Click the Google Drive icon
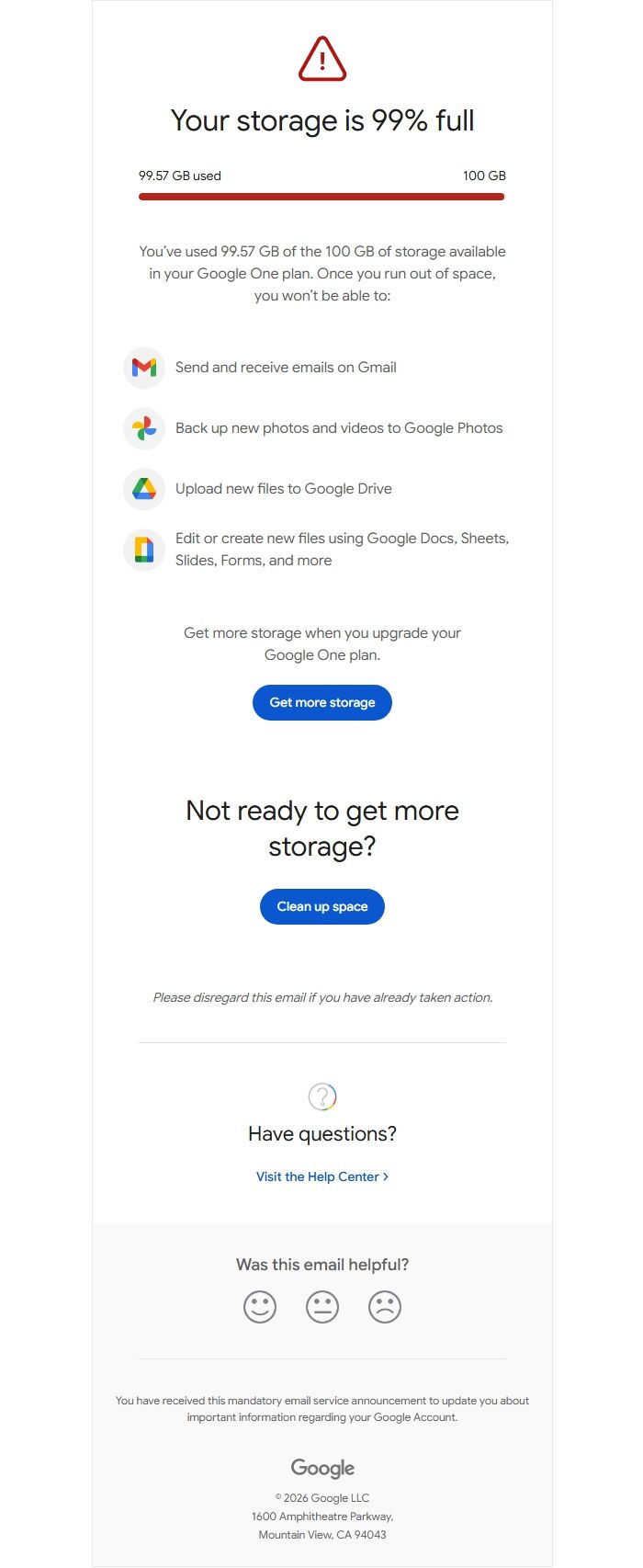The height and width of the screenshot is (1568, 643). click(144, 489)
